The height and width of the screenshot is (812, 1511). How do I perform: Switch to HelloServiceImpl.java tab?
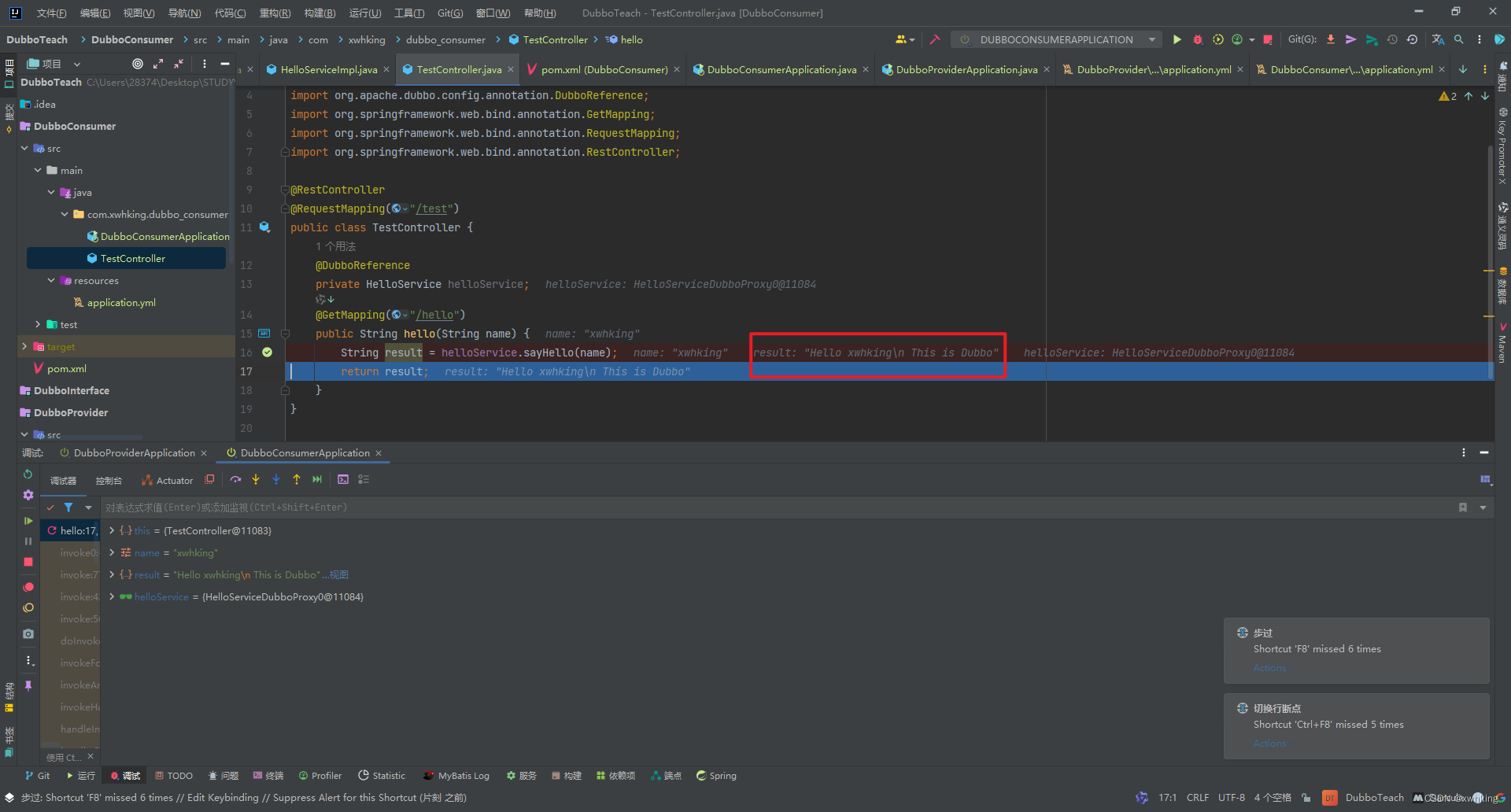(x=328, y=69)
